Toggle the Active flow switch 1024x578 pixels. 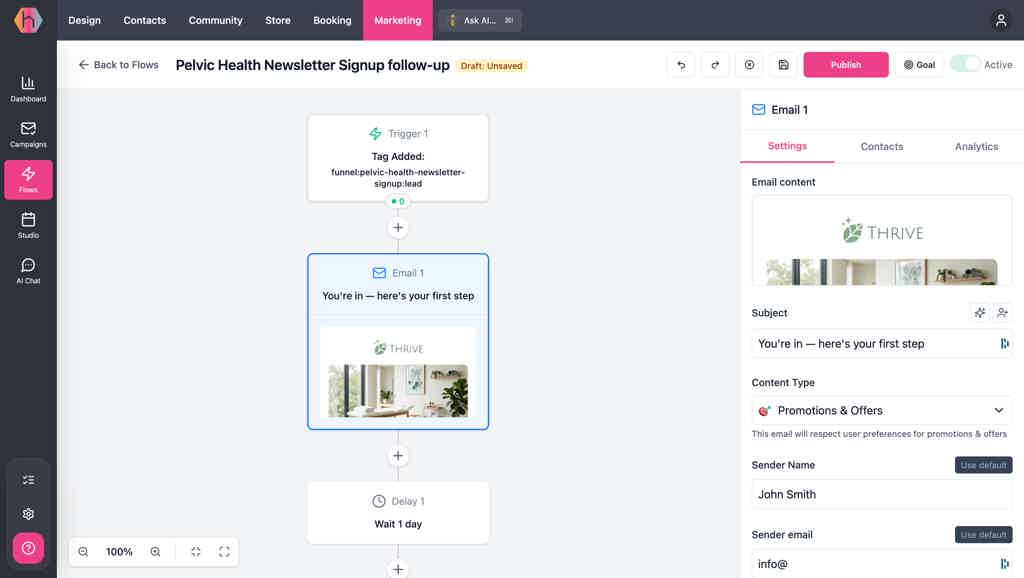click(965, 64)
